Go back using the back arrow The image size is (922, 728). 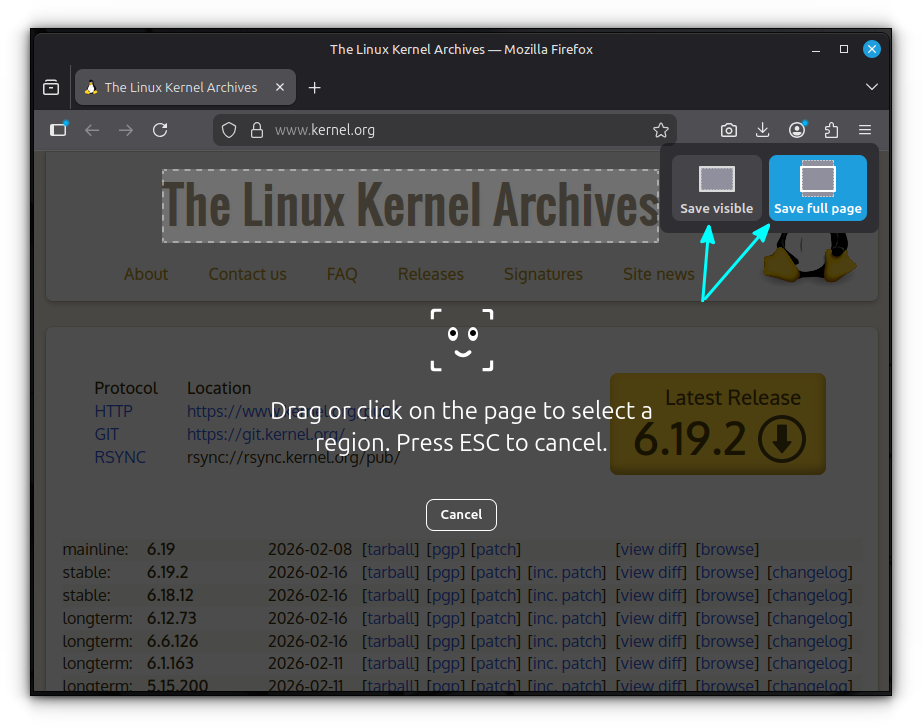tap(92, 130)
